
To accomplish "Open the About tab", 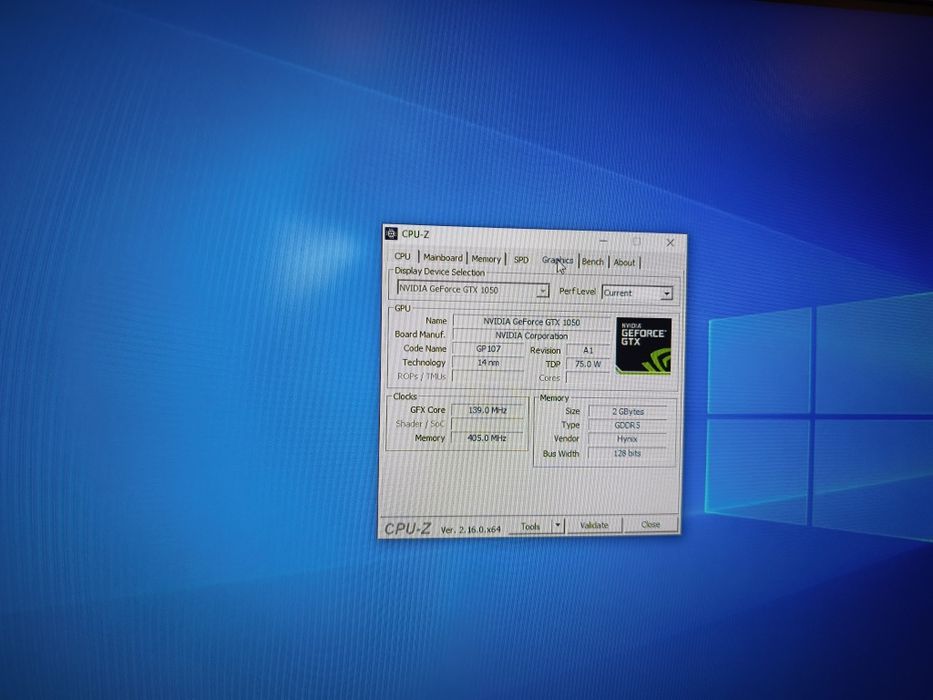I will [x=624, y=262].
